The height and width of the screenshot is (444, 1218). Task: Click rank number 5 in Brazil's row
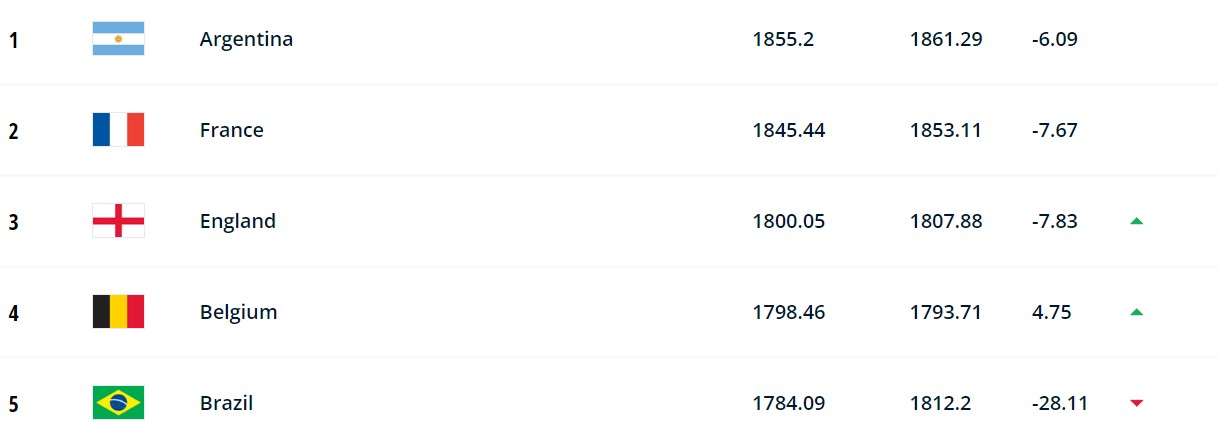point(13,404)
